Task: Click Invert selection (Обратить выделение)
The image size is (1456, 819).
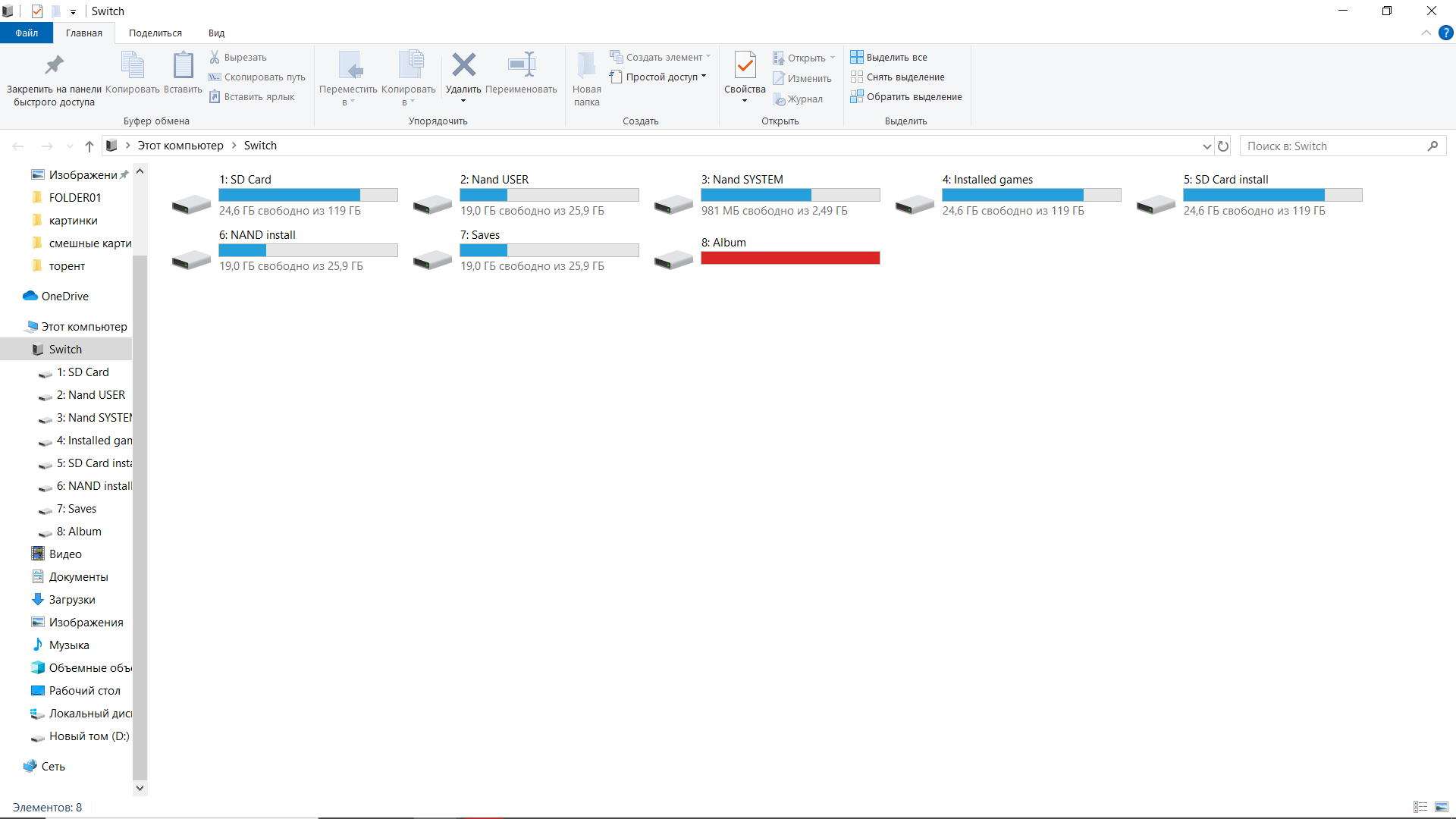Action: pyautogui.click(x=906, y=96)
